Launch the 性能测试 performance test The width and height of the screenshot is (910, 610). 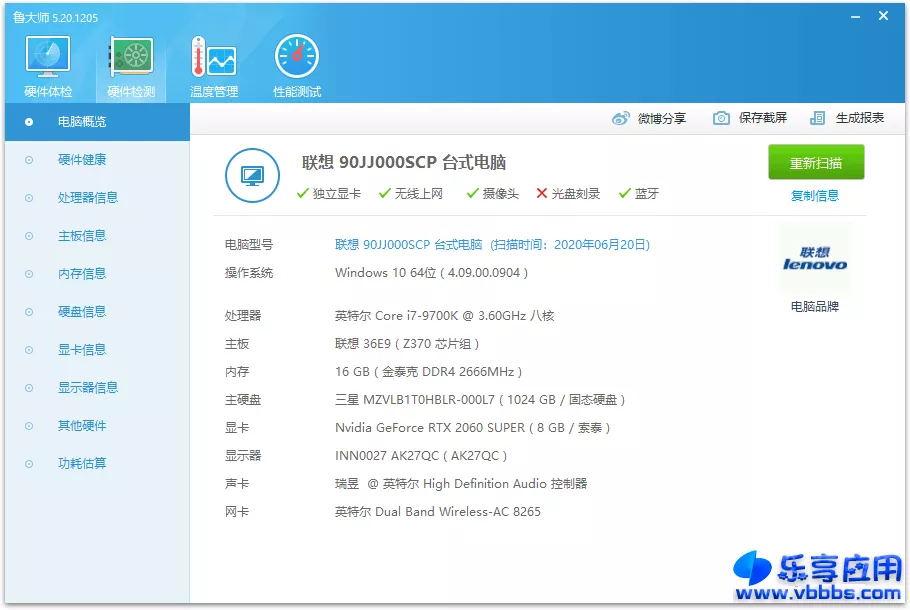click(x=295, y=62)
